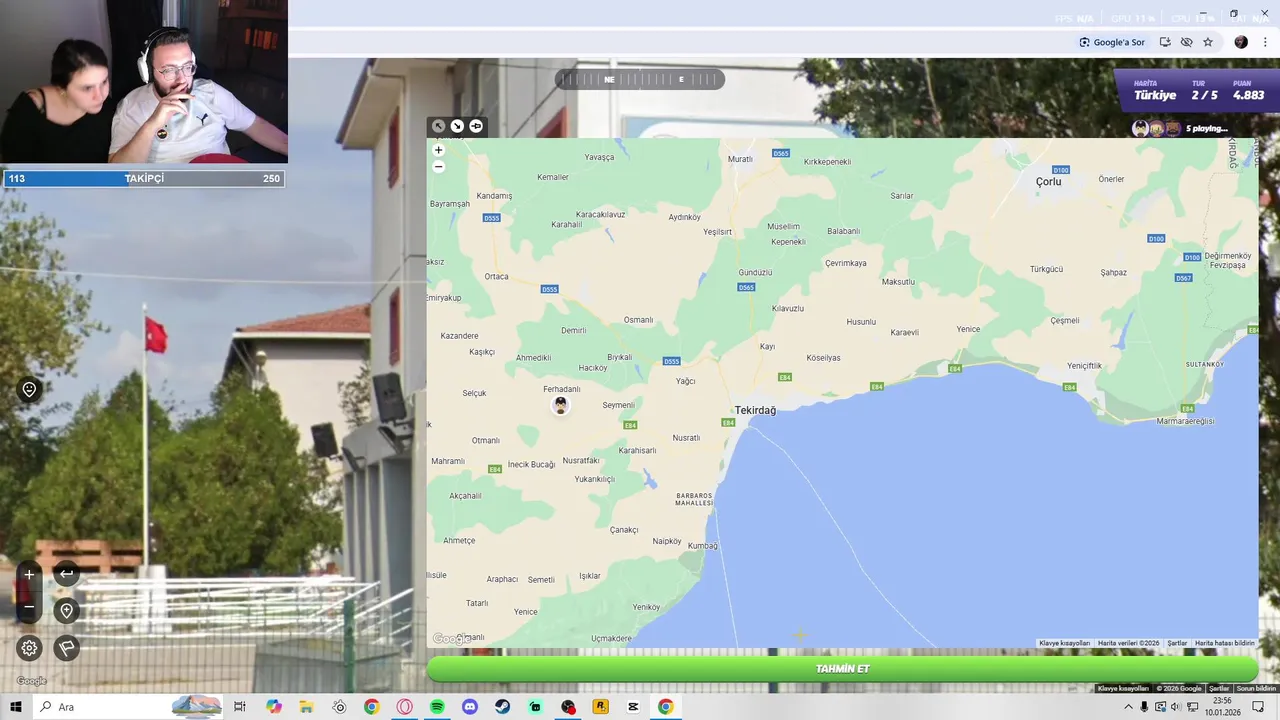The image size is (1280, 720).
Task: Click Uçmakdere label on map
Action: (611, 638)
